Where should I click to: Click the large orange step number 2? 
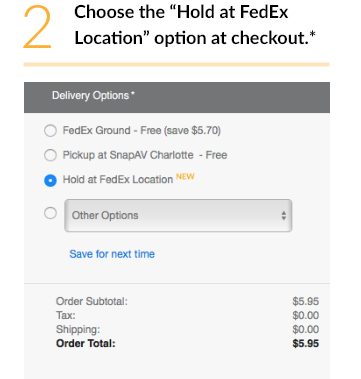37,28
